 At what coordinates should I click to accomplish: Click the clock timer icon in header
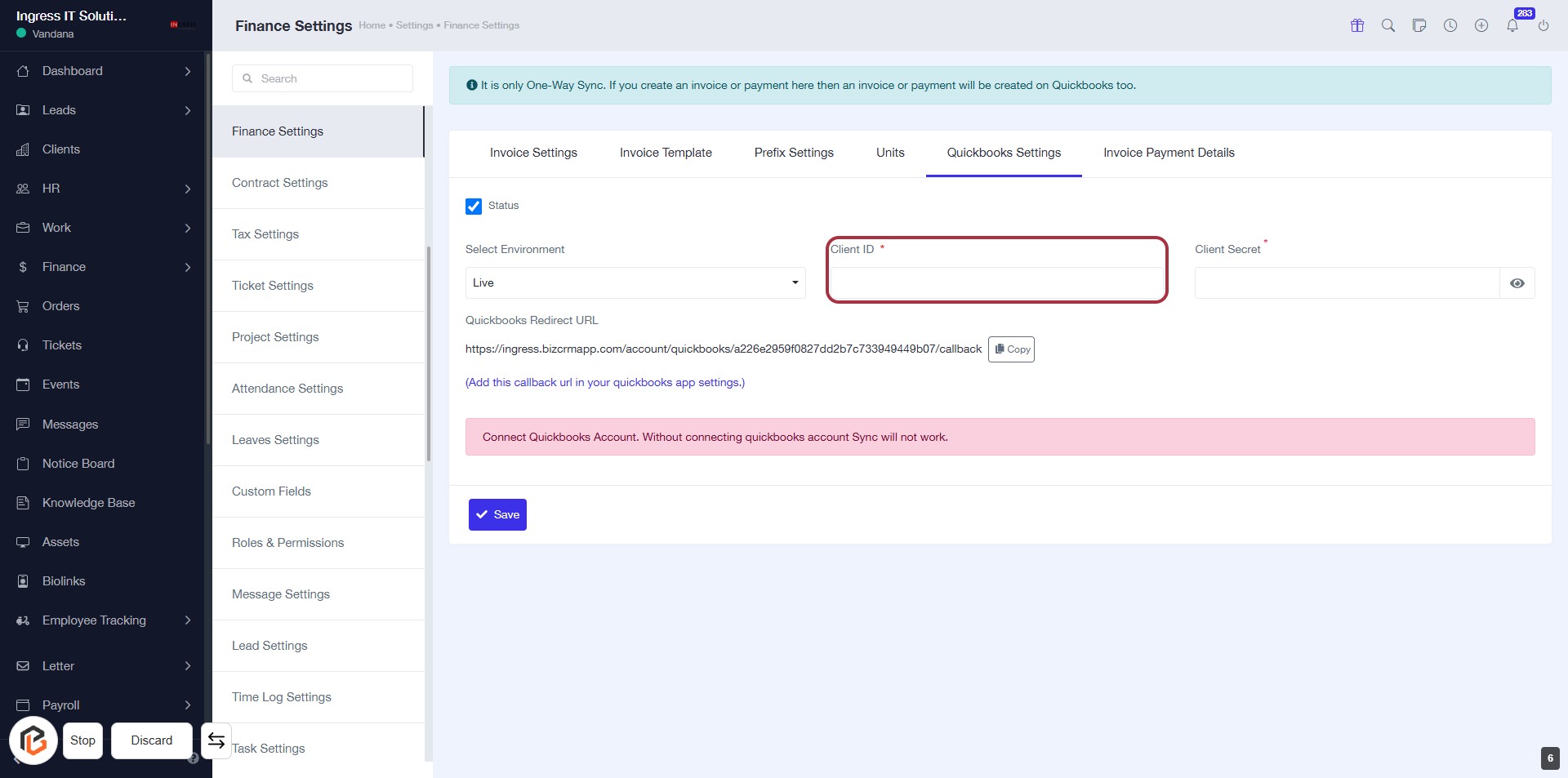(1450, 25)
